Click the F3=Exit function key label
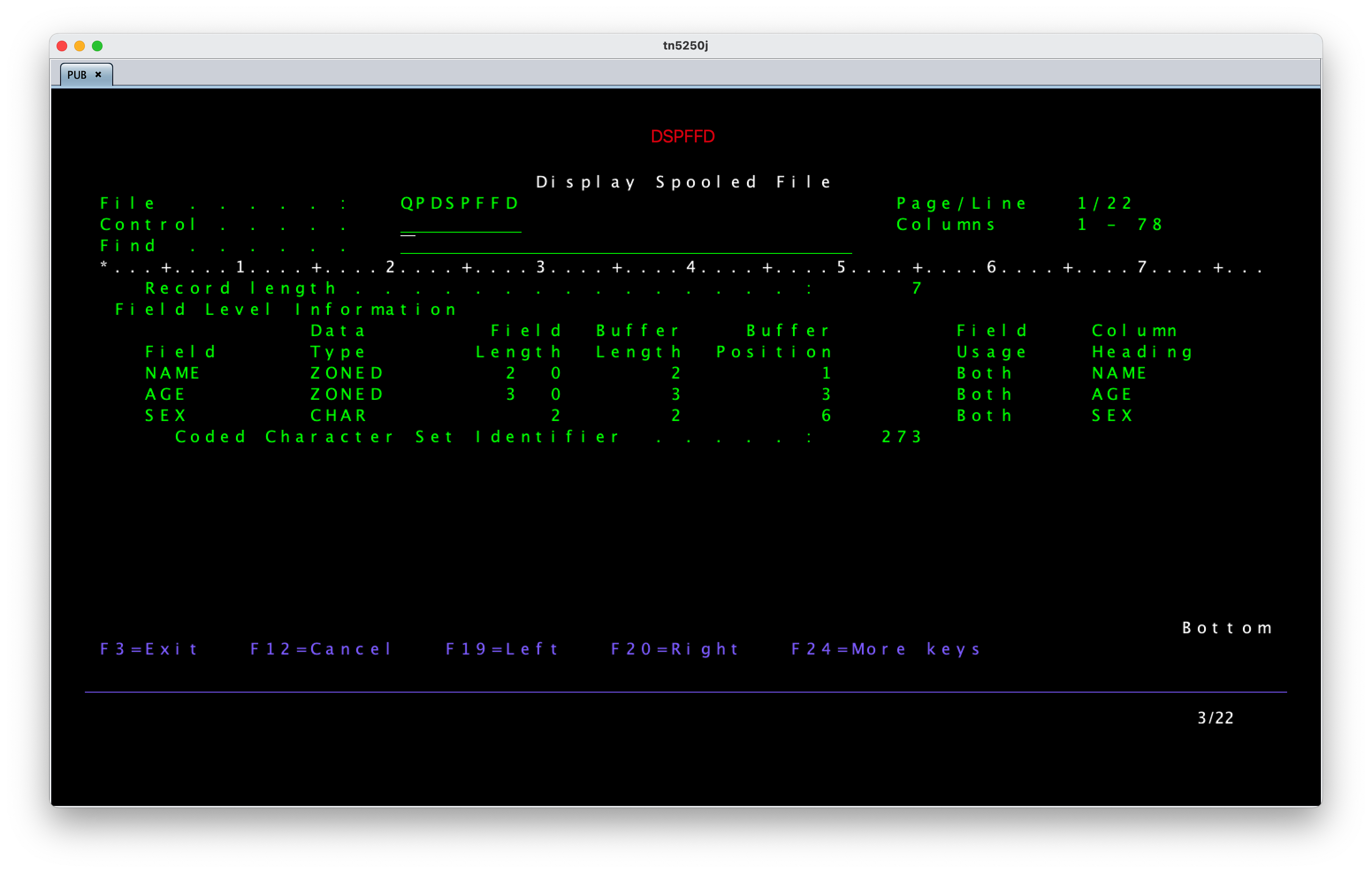Screen dimensions: 1372x873 [x=148, y=649]
